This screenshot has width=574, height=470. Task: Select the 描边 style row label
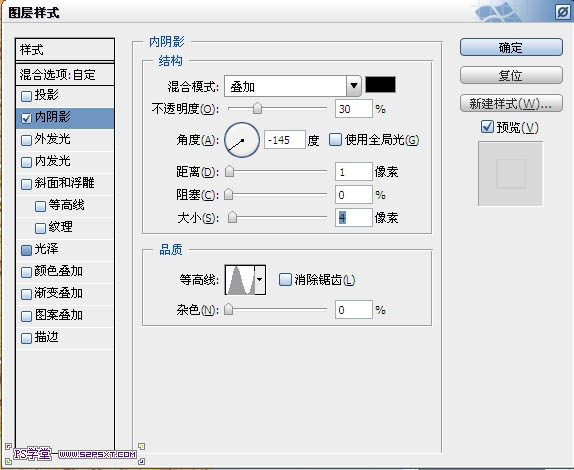coord(46,337)
